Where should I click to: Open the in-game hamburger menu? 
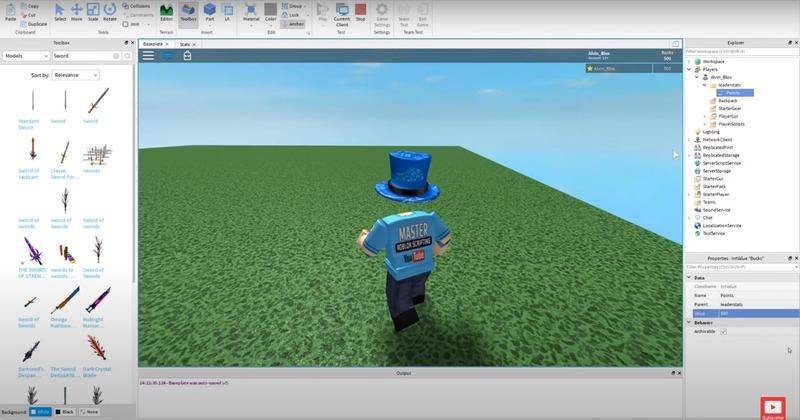tap(148, 56)
